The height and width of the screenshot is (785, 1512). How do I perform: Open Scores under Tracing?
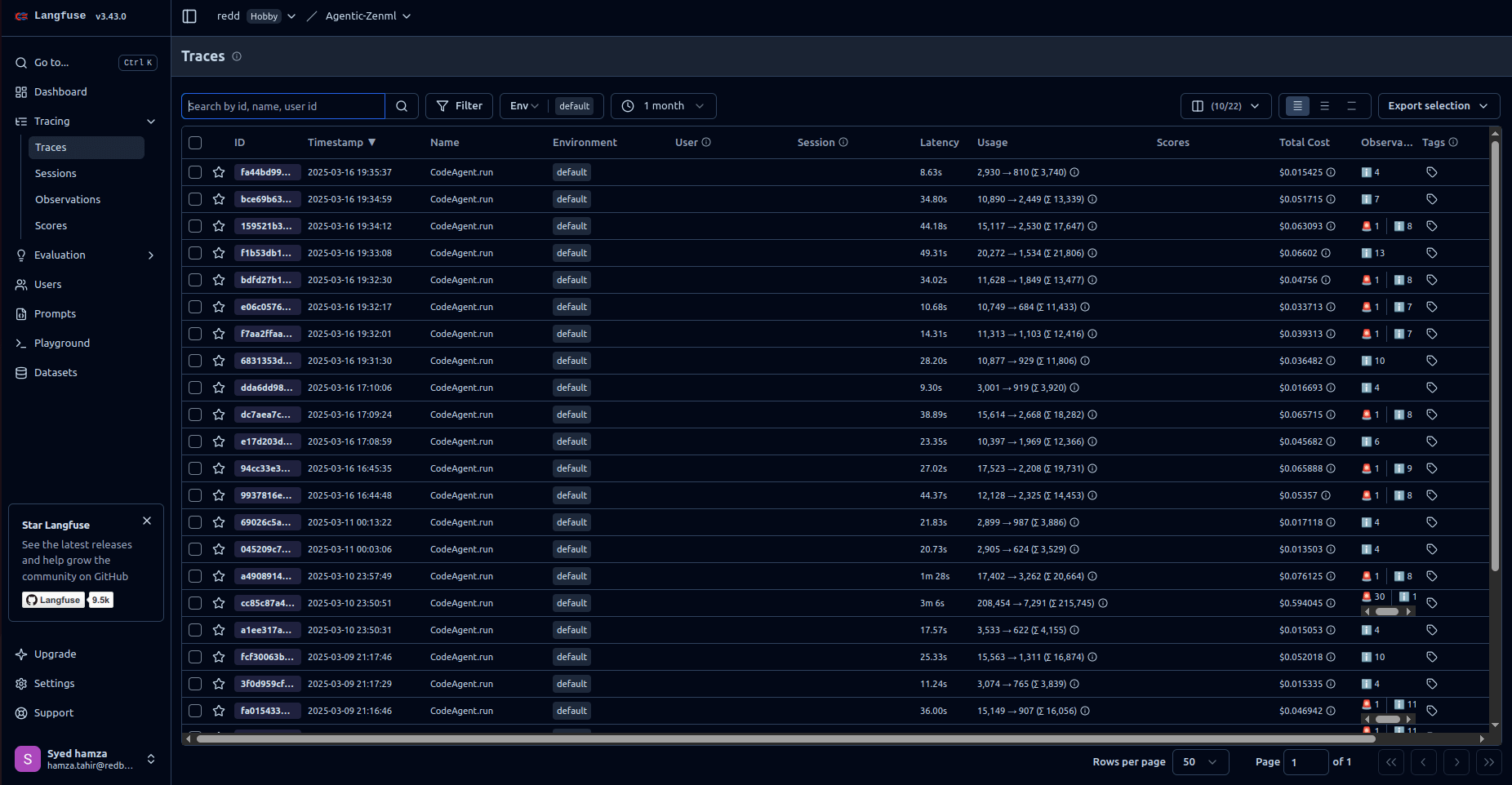(51, 226)
